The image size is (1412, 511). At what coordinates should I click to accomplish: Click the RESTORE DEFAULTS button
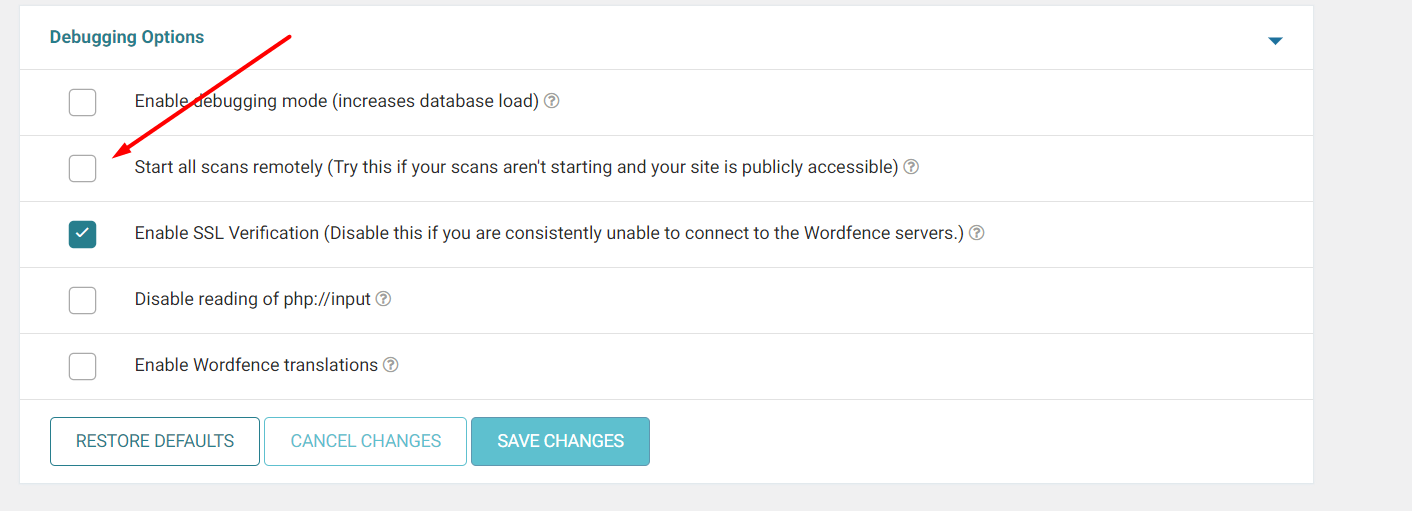click(x=155, y=441)
